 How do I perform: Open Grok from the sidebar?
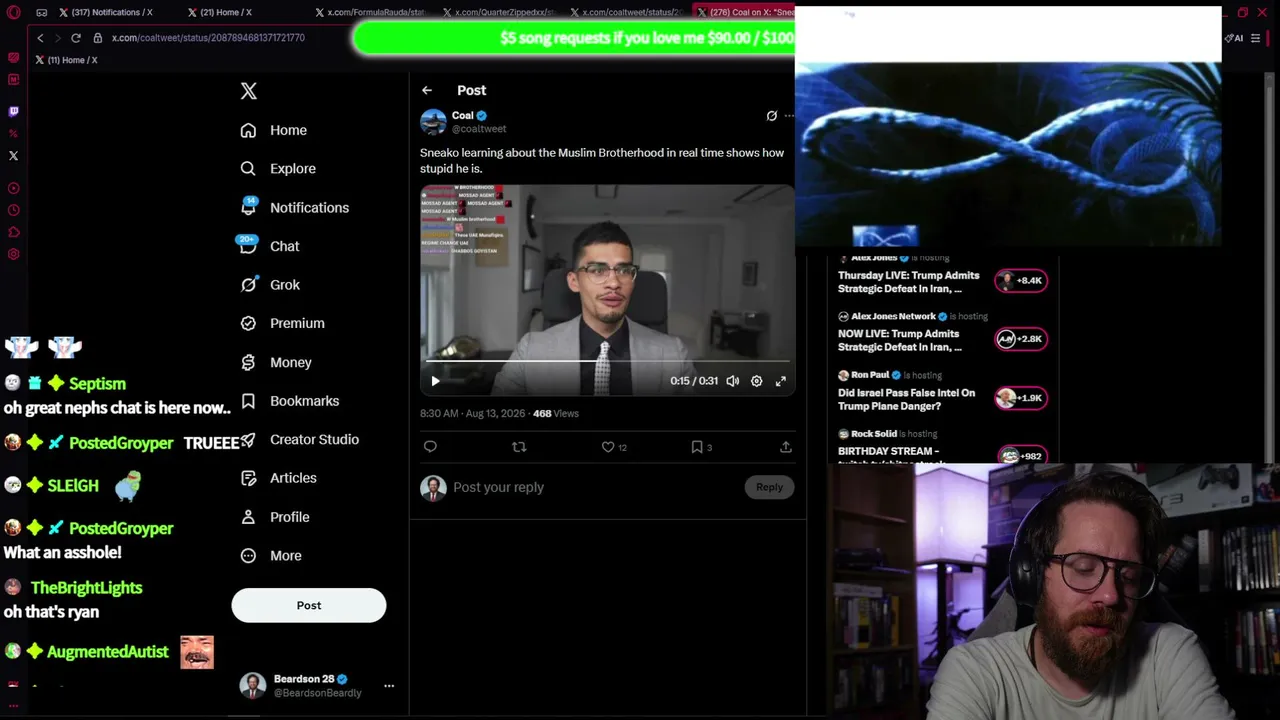tap(270, 285)
